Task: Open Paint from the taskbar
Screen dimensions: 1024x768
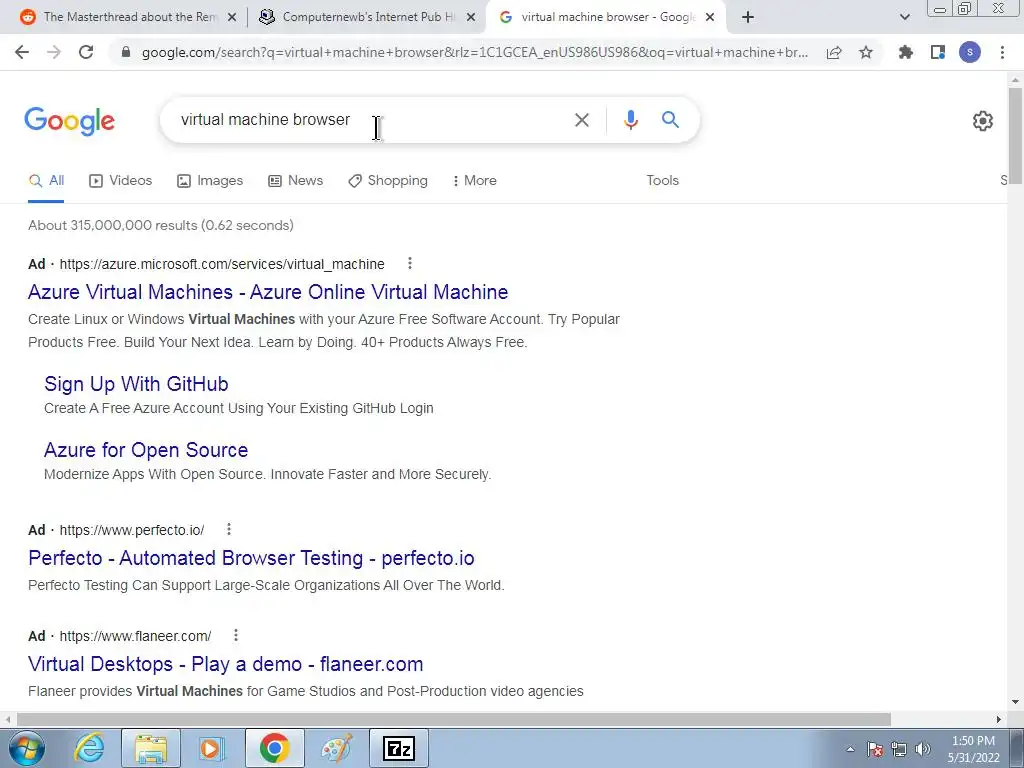Action: [x=337, y=748]
